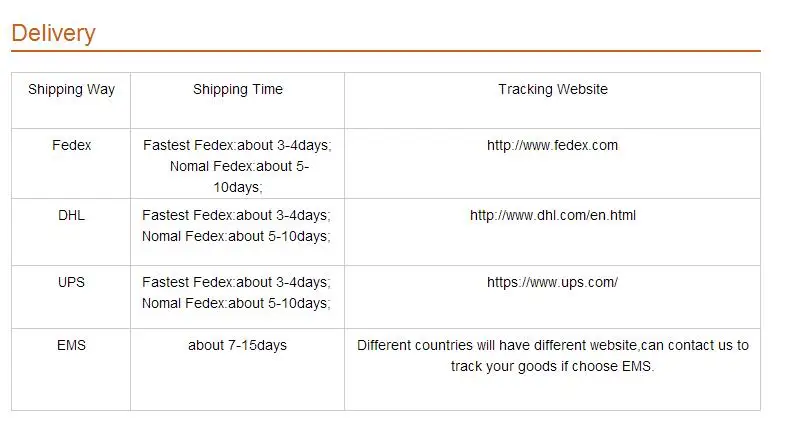Screen dimensions: 785x439
Task: Click the EMS tracking note text
Action: pyautogui.click(x=553, y=356)
